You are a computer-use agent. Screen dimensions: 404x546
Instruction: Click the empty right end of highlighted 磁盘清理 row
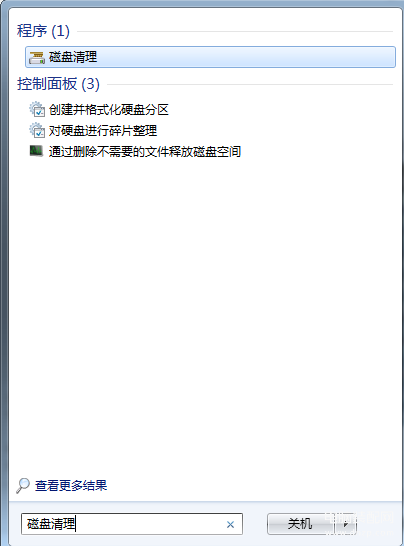coord(313,57)
